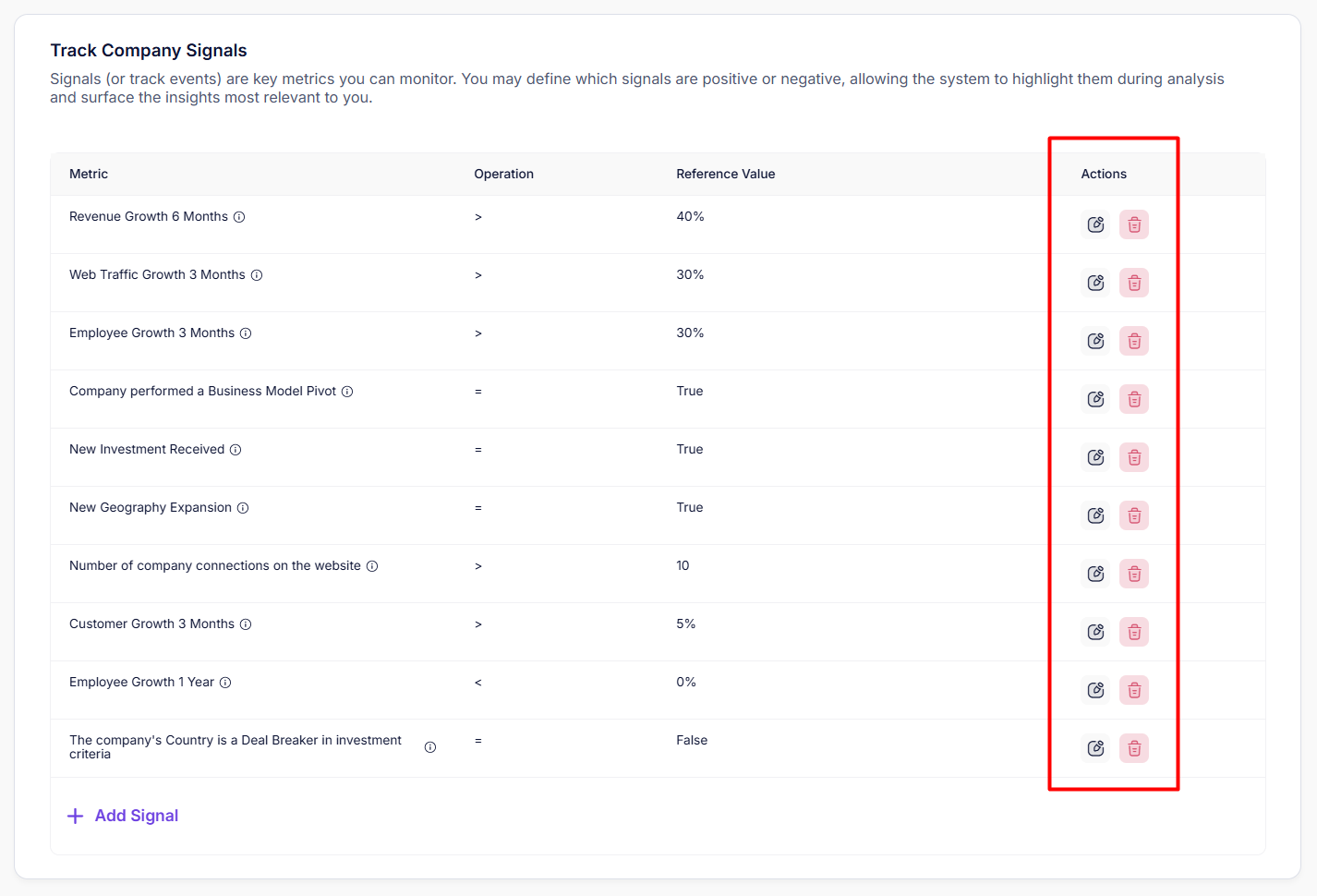Edit the Revenue Growth 6 Months signal
This screenshot has height=896, width=1317.
tap(1095, 224)
